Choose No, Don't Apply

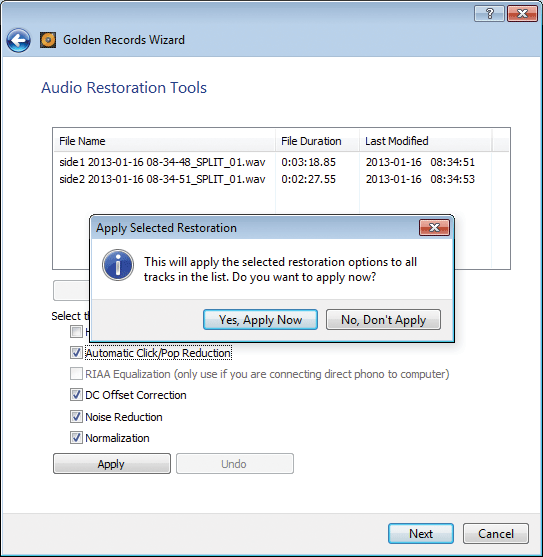383,320
